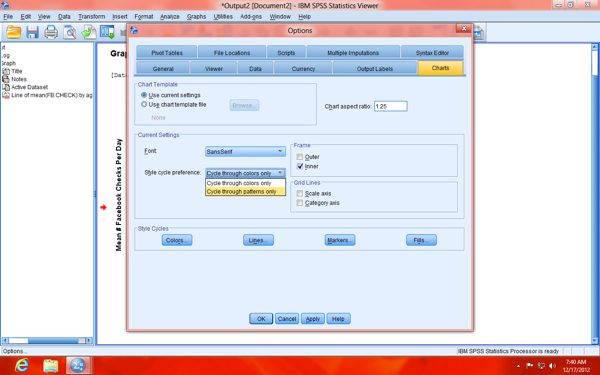This screenshot has width=600, height=375.
Task: Switch to the Multiple Imputations tab
Action: point(353,52)
